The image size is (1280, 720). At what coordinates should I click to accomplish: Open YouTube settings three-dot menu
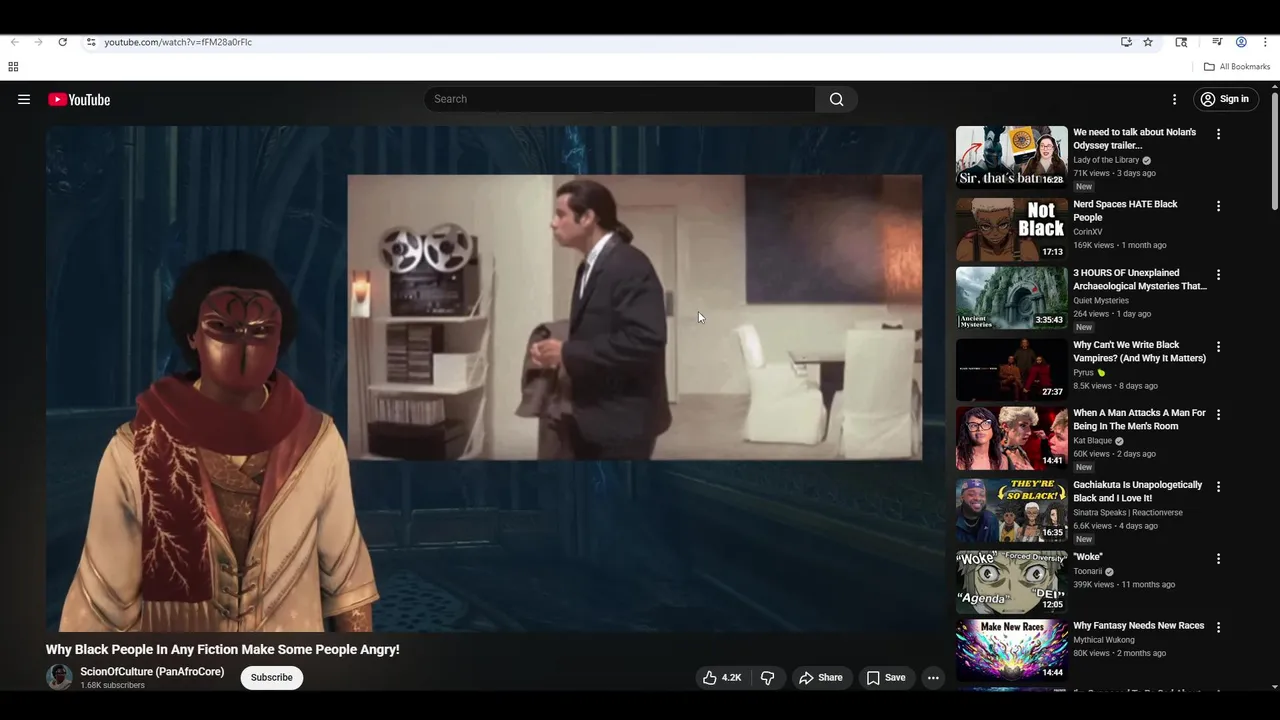pos(1175,99)
